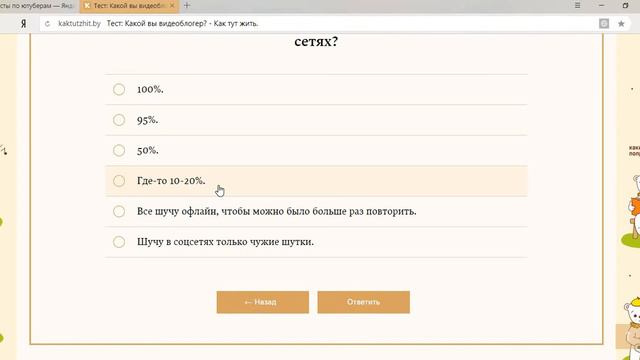The height and width of the screenshot is (360, 640).
Task: Click the '95%.' answer label
Action: pyautogui.click(x=148, y=120)
